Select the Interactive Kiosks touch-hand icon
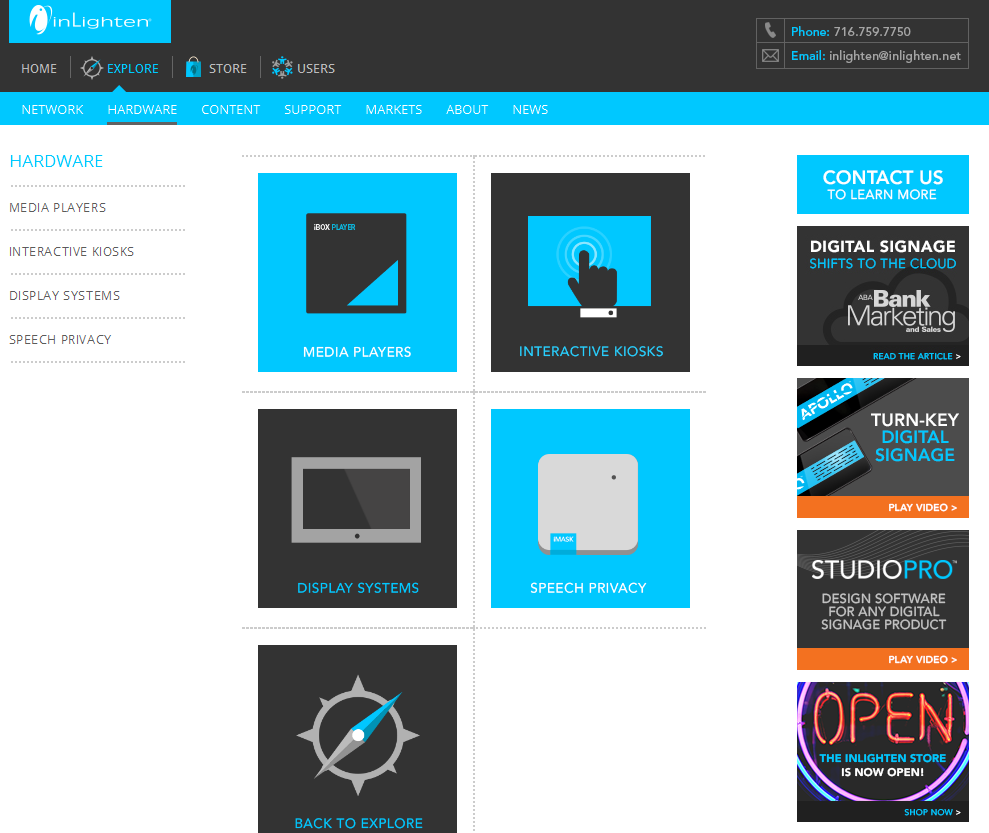The height and width of the screenshot is (833, 989). point(590,262)
